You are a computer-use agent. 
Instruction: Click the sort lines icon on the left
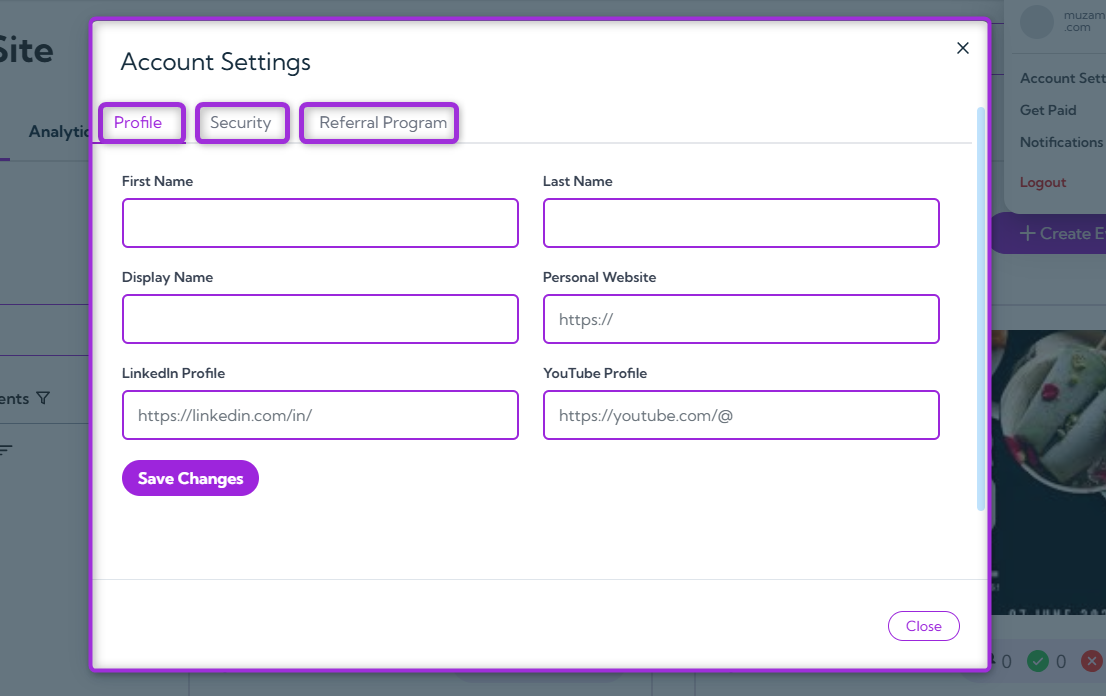6,449
